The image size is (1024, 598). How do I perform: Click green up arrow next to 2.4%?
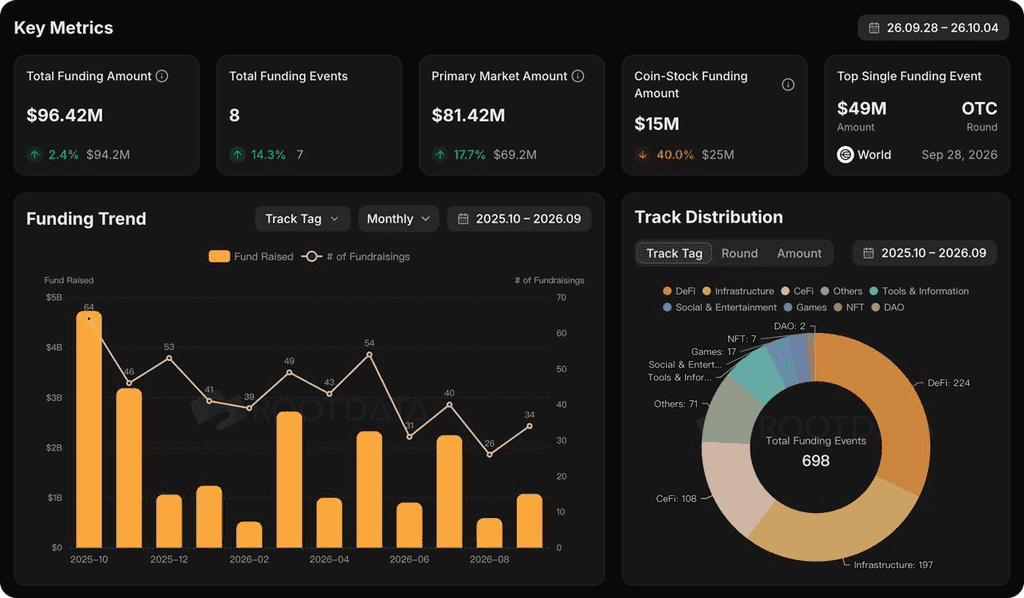coord(35,155)
